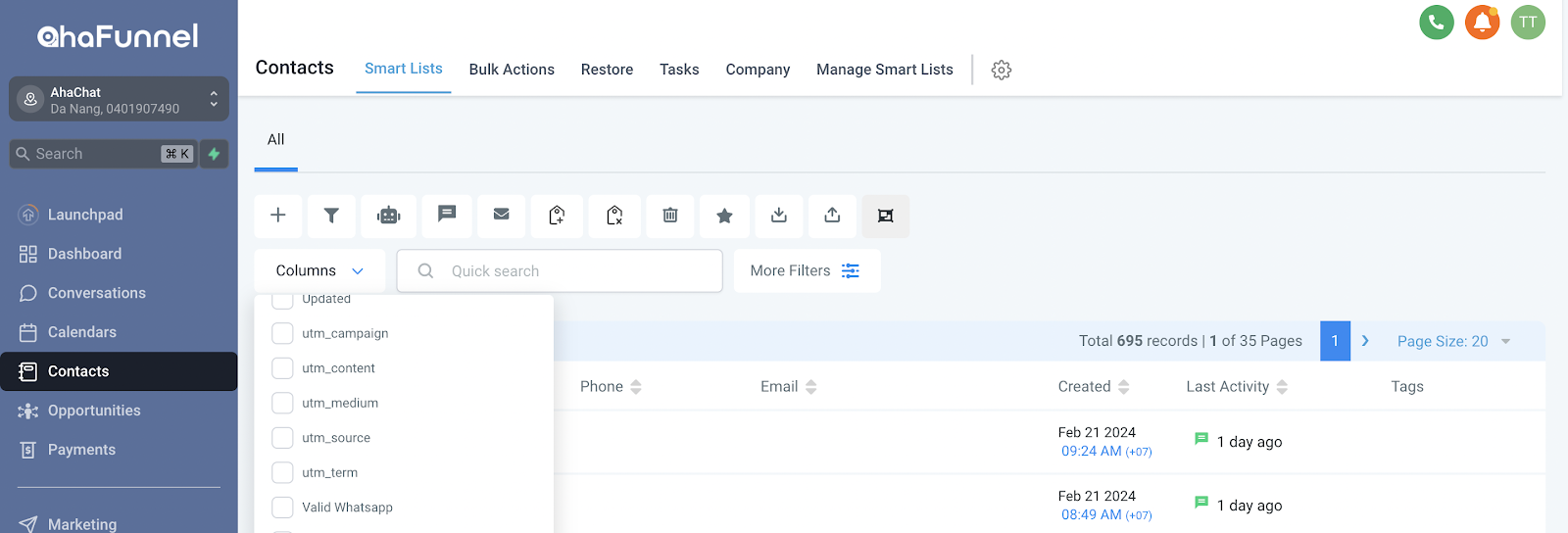Open the Page Size: 20 dropdown

coord(1453,341)
